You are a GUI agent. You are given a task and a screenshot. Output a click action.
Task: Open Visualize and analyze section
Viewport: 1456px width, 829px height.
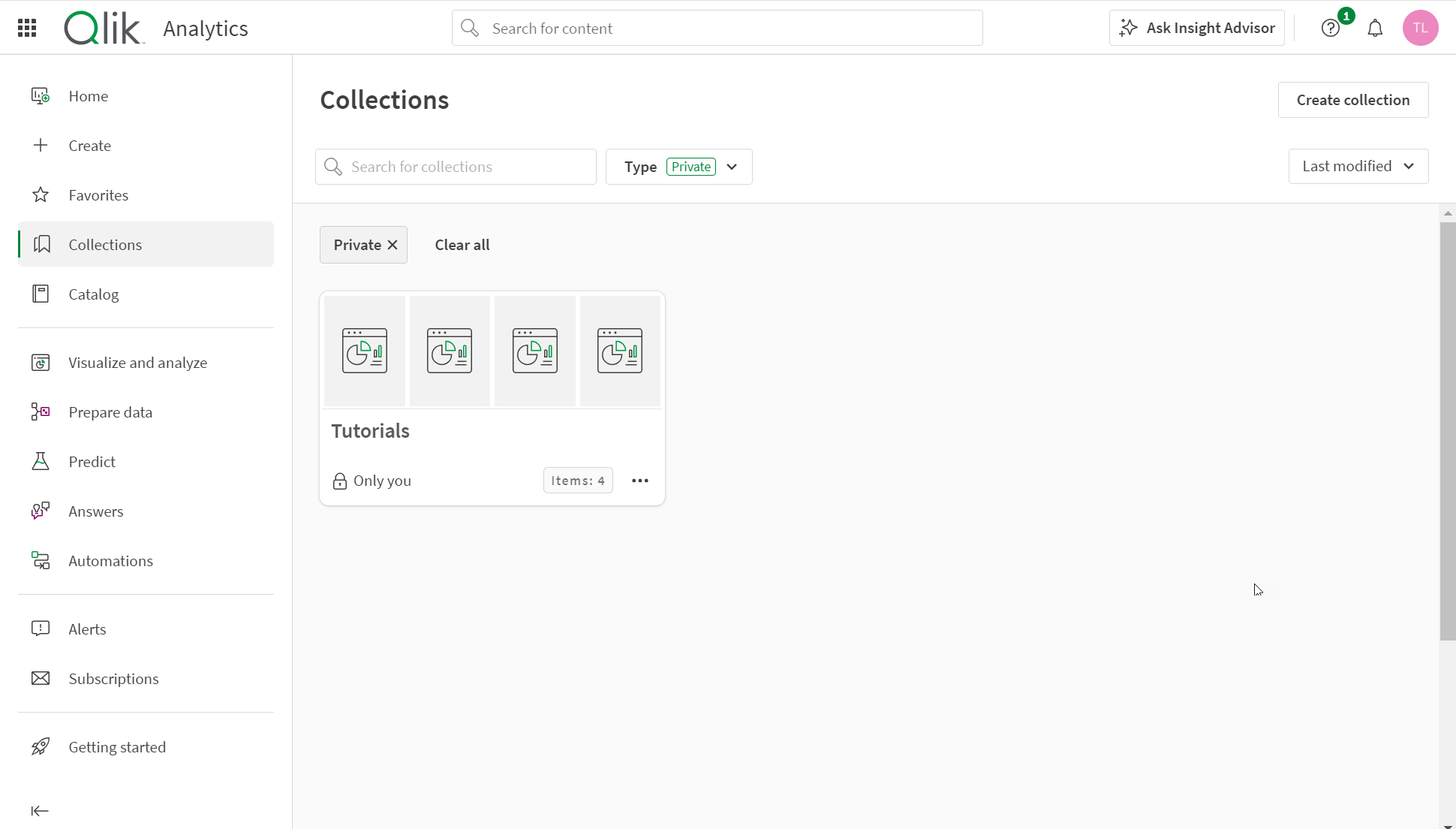[138, 362]
